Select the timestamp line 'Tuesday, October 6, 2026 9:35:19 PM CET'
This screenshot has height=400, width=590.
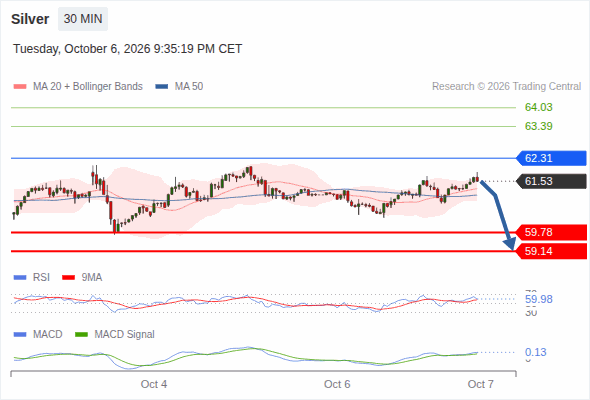click(x=128, y=49)
